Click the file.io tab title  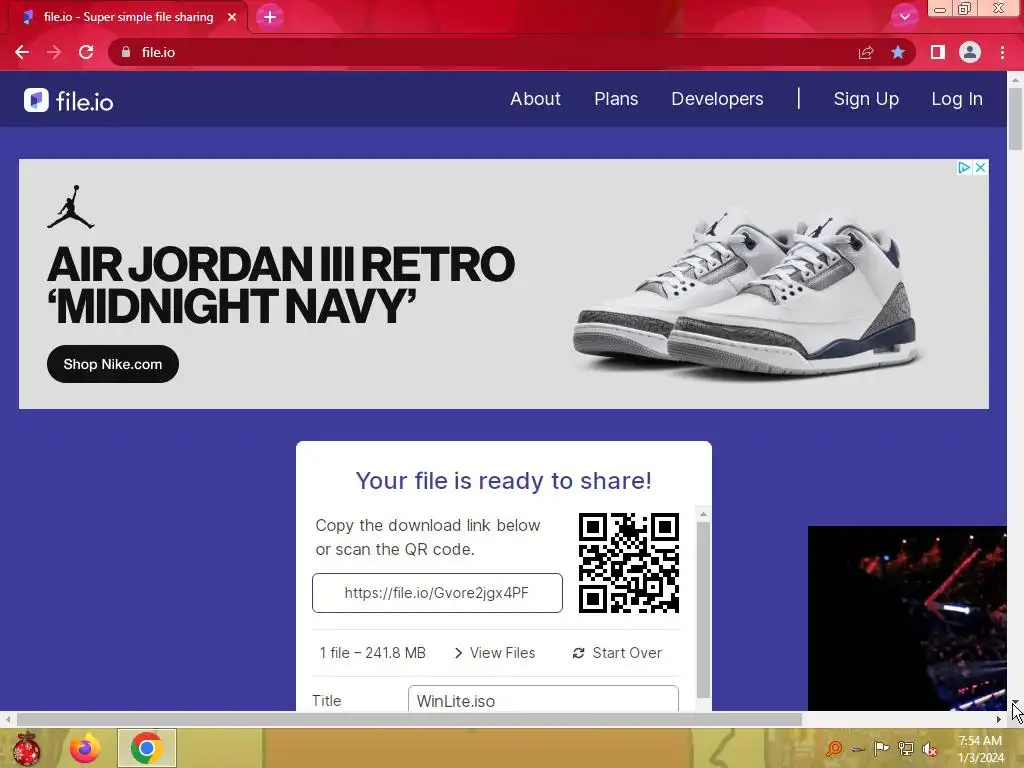(129, 17)
